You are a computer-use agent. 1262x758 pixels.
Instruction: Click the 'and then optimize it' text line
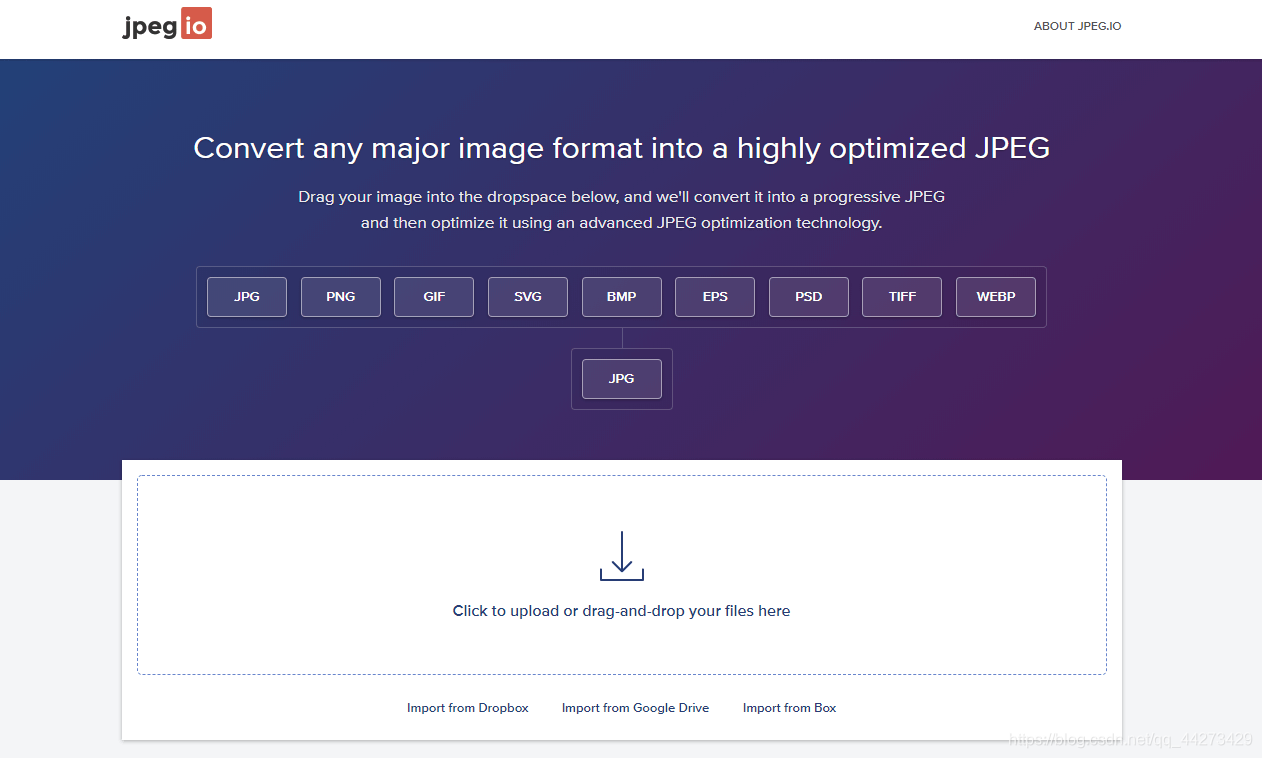pos(622,223)
